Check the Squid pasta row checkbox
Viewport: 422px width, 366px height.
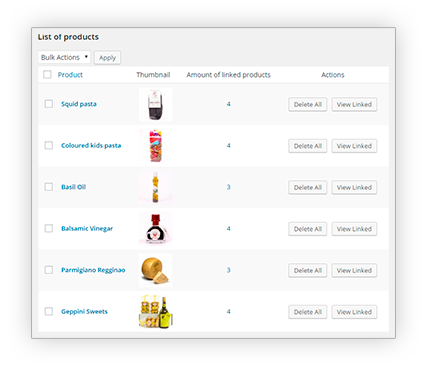tap(49, 104)
